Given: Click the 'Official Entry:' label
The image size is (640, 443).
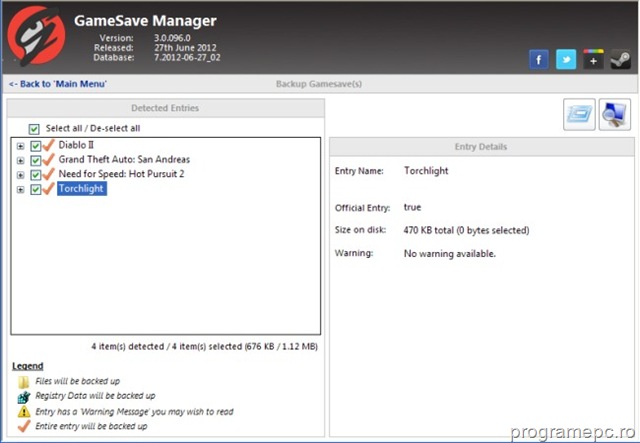Looking at the screenshot, I should click(x=362, y=208).
